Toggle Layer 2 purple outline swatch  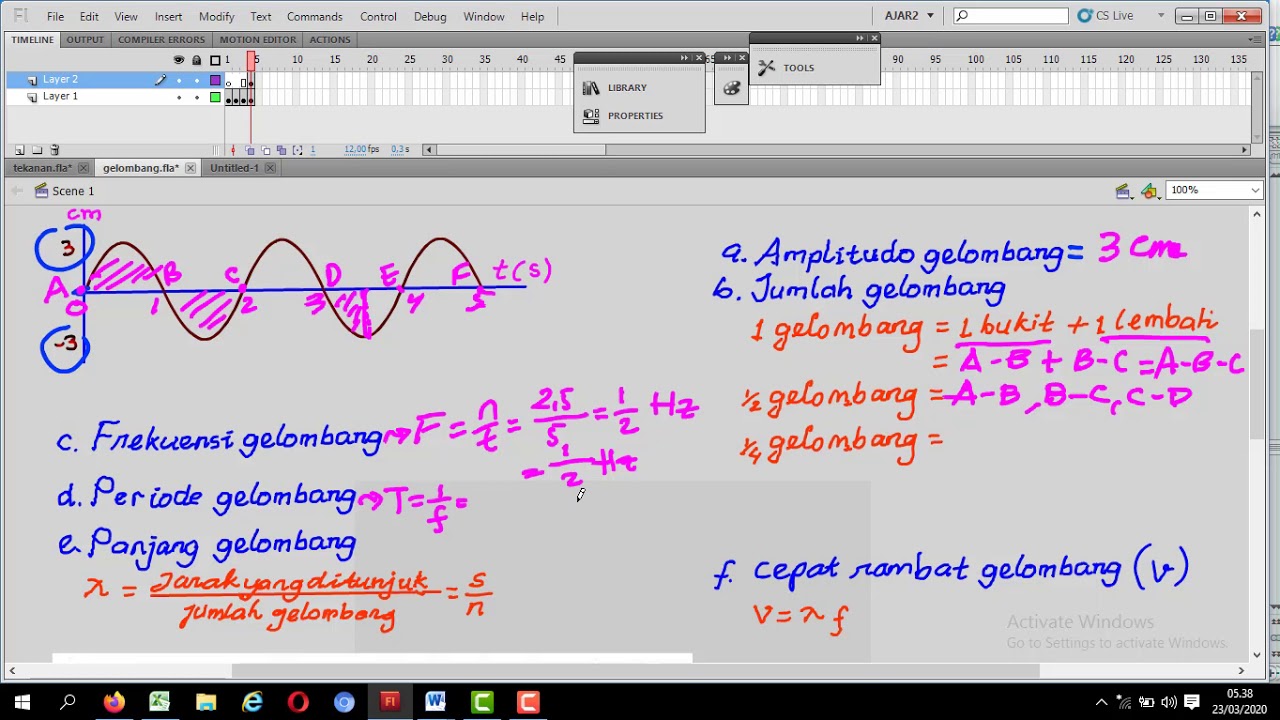215,80
